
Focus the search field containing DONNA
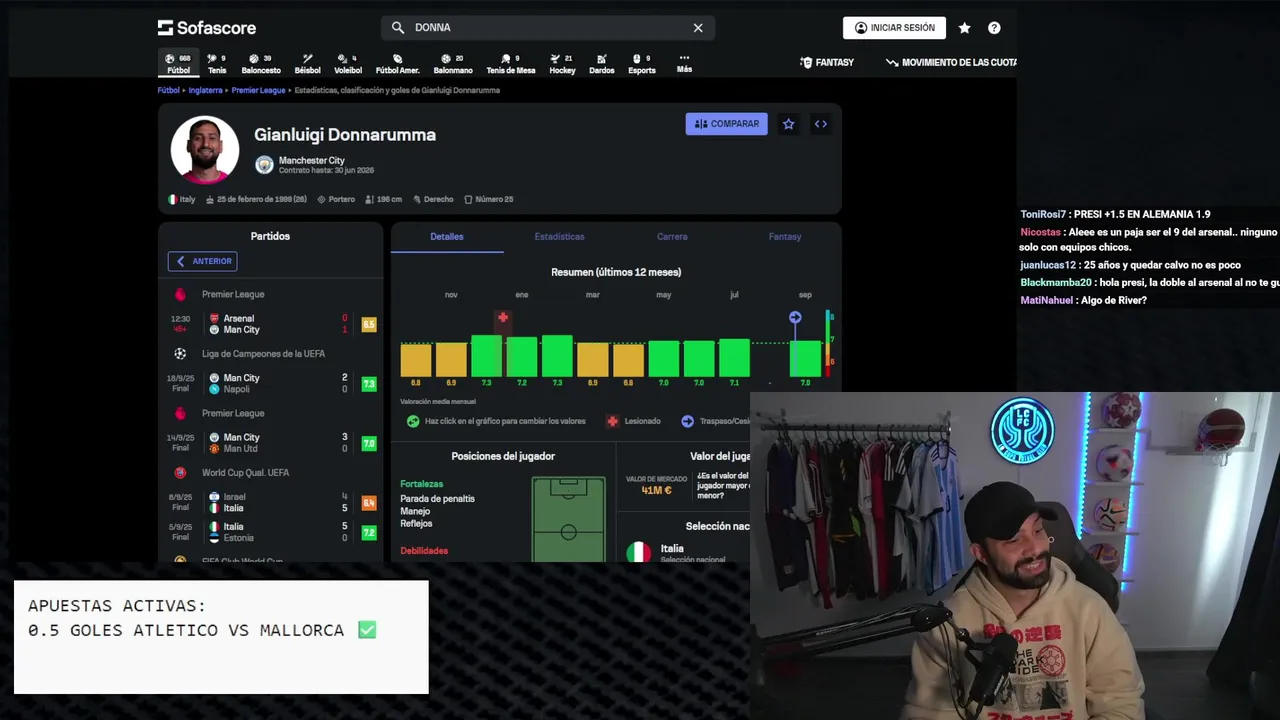coord(548,27)
